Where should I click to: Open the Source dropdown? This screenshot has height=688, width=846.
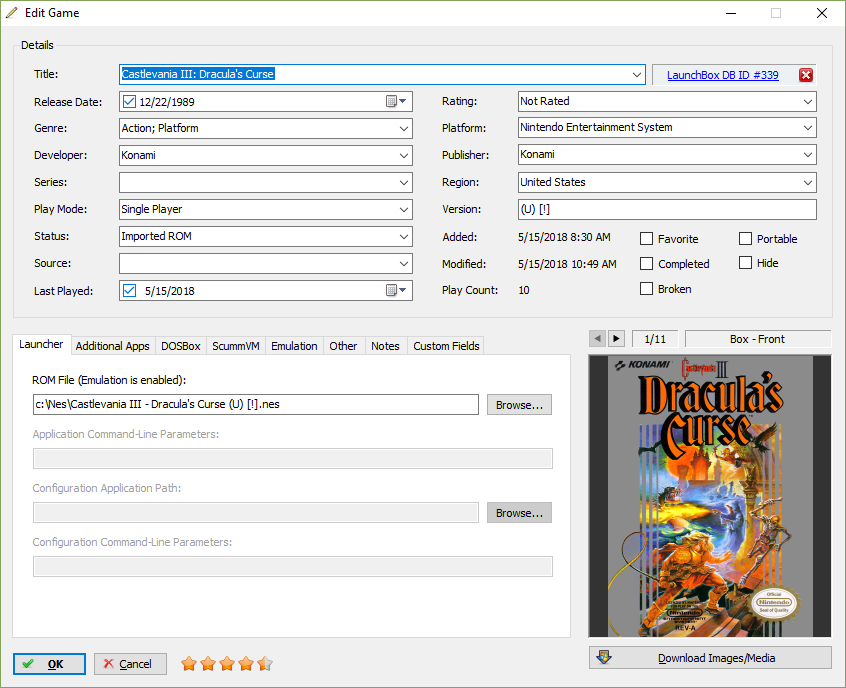pyautogui.click(x=404, y=263)
